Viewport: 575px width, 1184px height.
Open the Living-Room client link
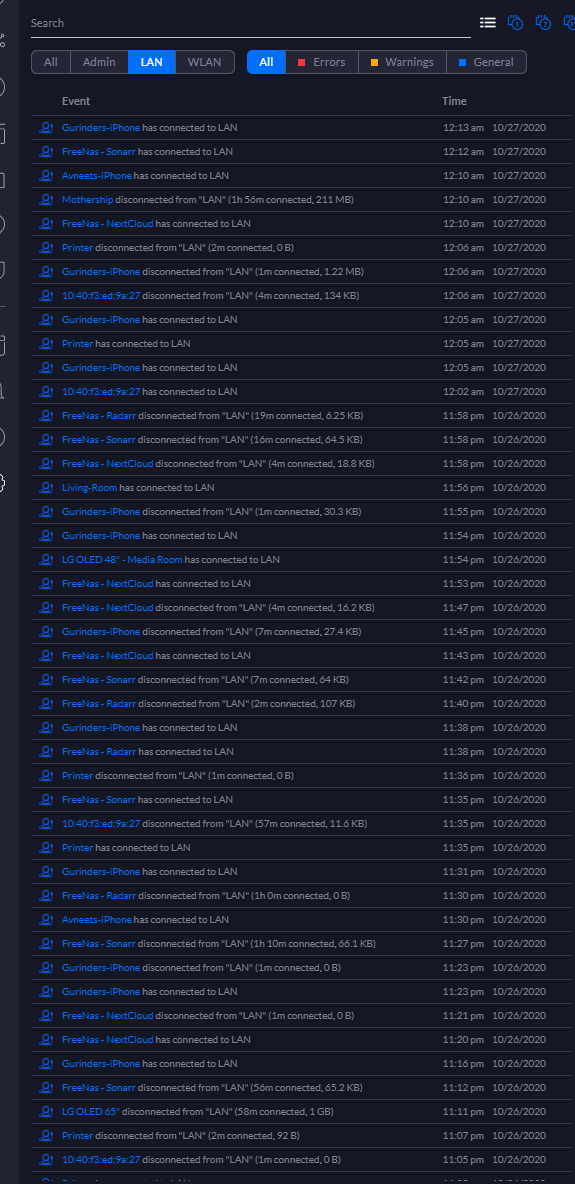click(x=89, y=488)
